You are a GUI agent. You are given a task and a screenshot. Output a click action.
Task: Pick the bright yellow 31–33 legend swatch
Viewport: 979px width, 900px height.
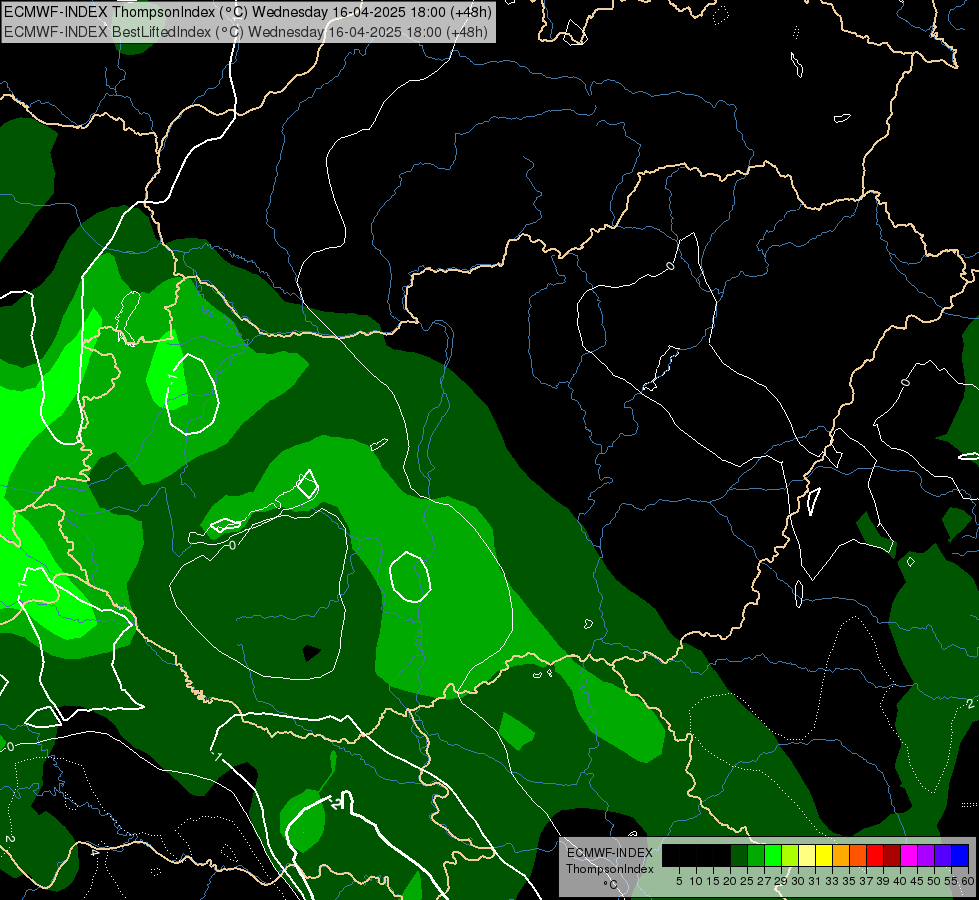click(x=824, y=855)
